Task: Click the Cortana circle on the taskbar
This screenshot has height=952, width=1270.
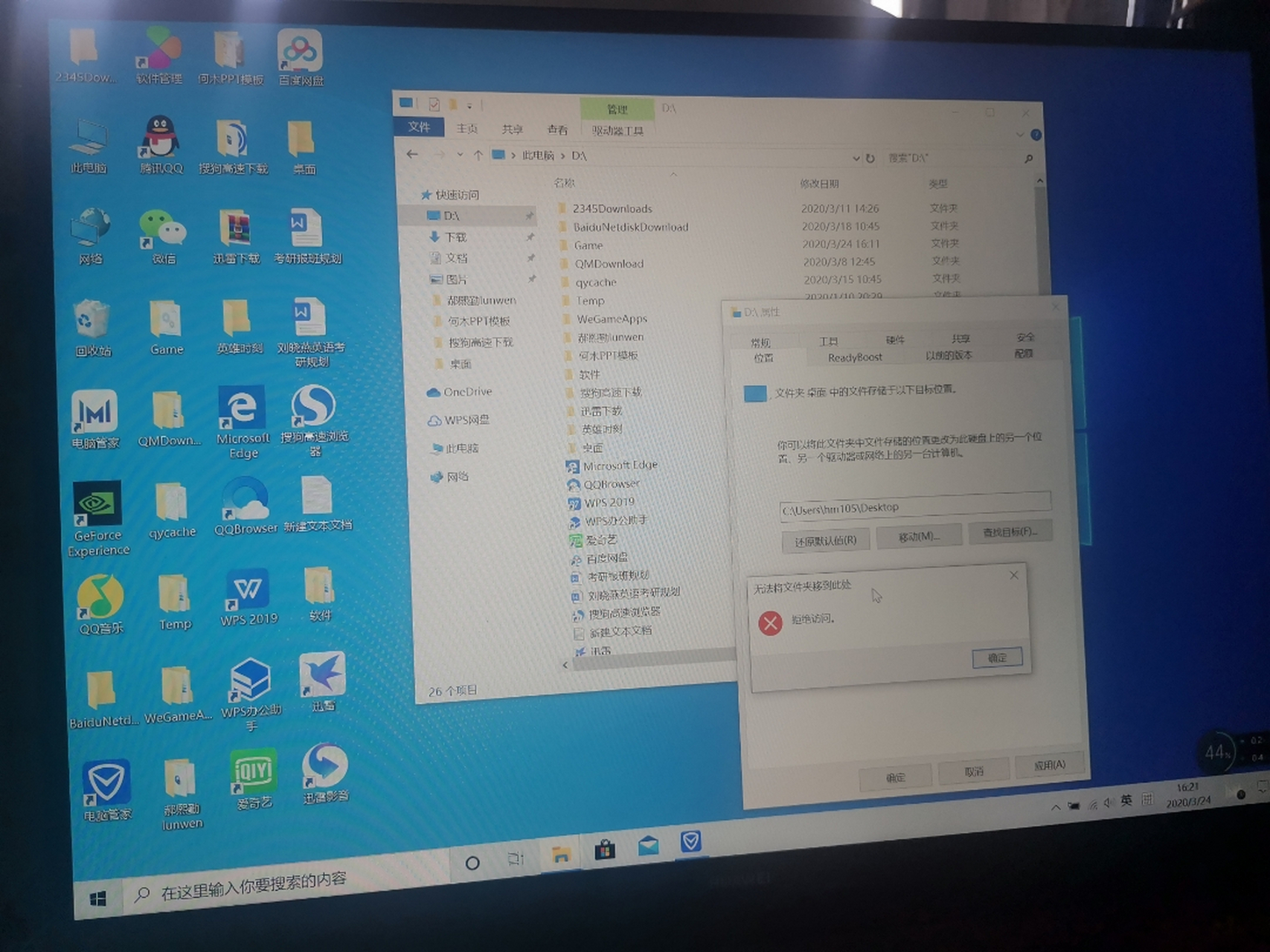Action: pyautogui.click(x=472, y=863)
